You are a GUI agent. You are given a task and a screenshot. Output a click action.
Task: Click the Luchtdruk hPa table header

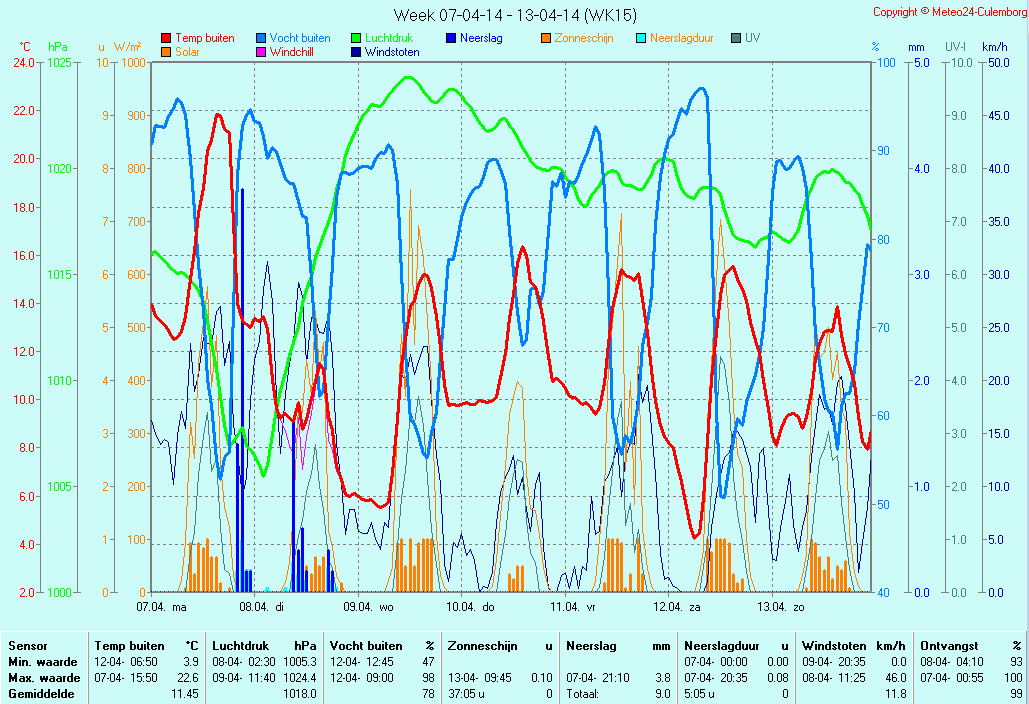[x=265, y=646]
